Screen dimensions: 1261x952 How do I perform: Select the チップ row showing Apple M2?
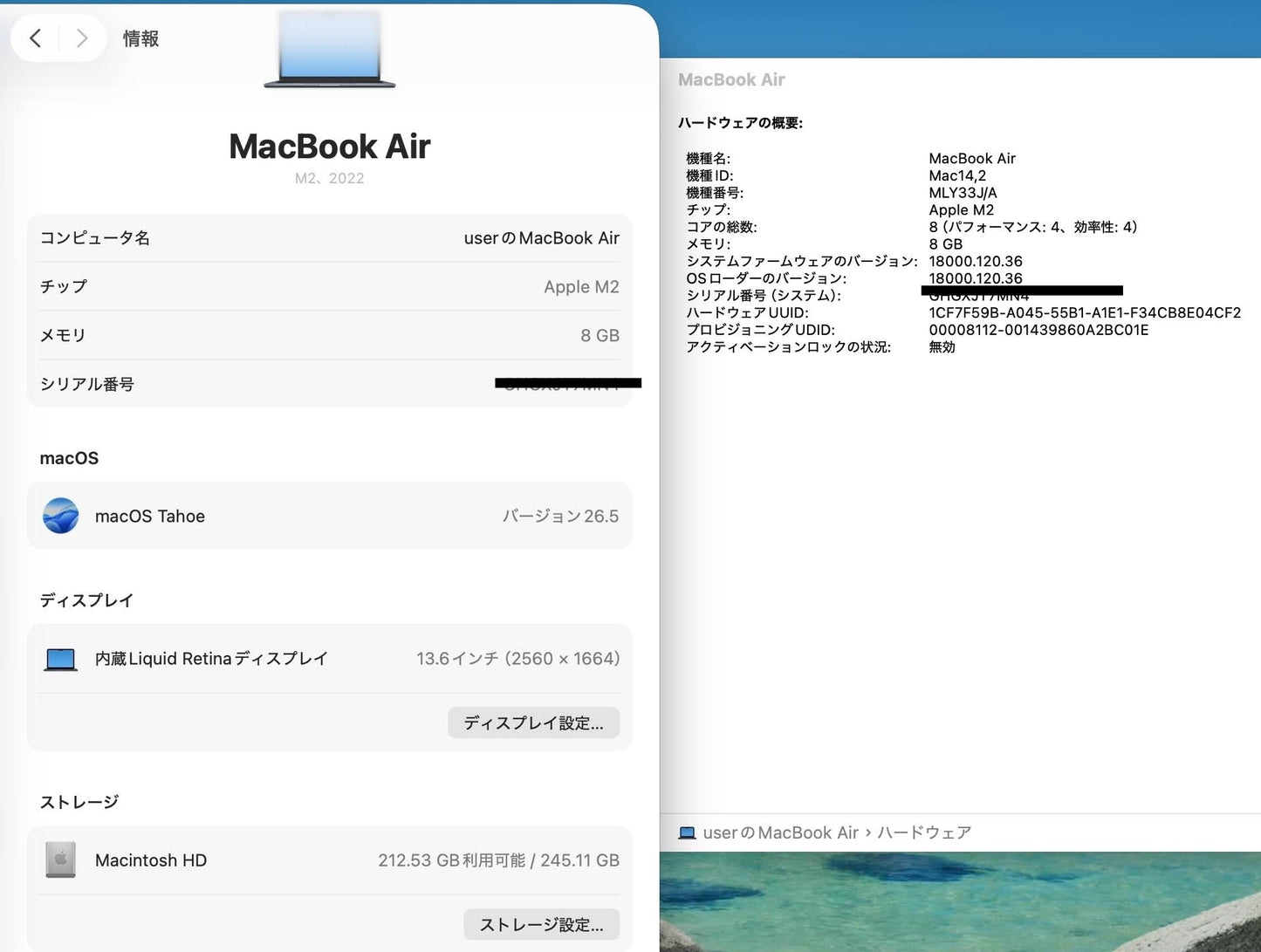point(330,286)
